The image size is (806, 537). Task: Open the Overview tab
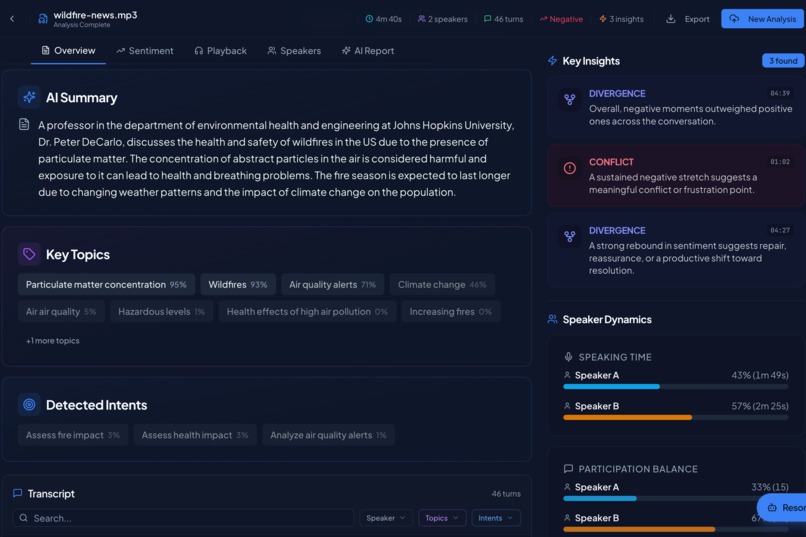click(68, 51)
